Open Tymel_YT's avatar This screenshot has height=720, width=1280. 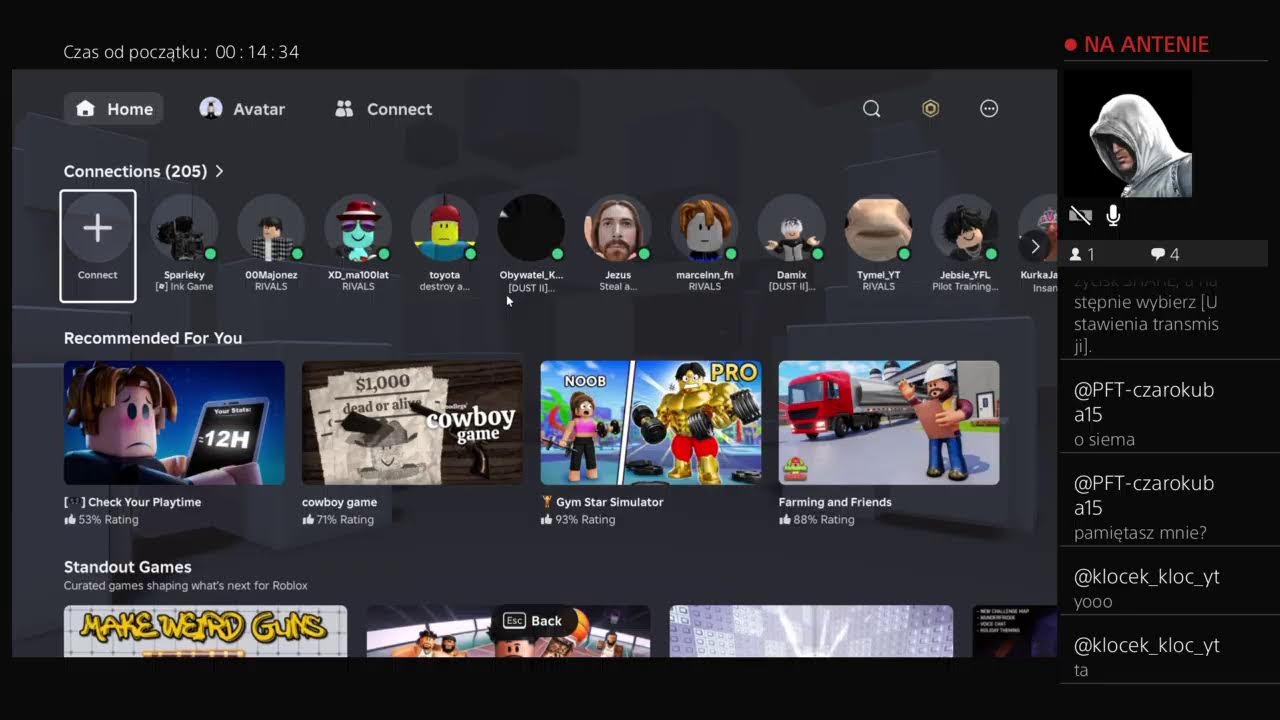[878, 228]
